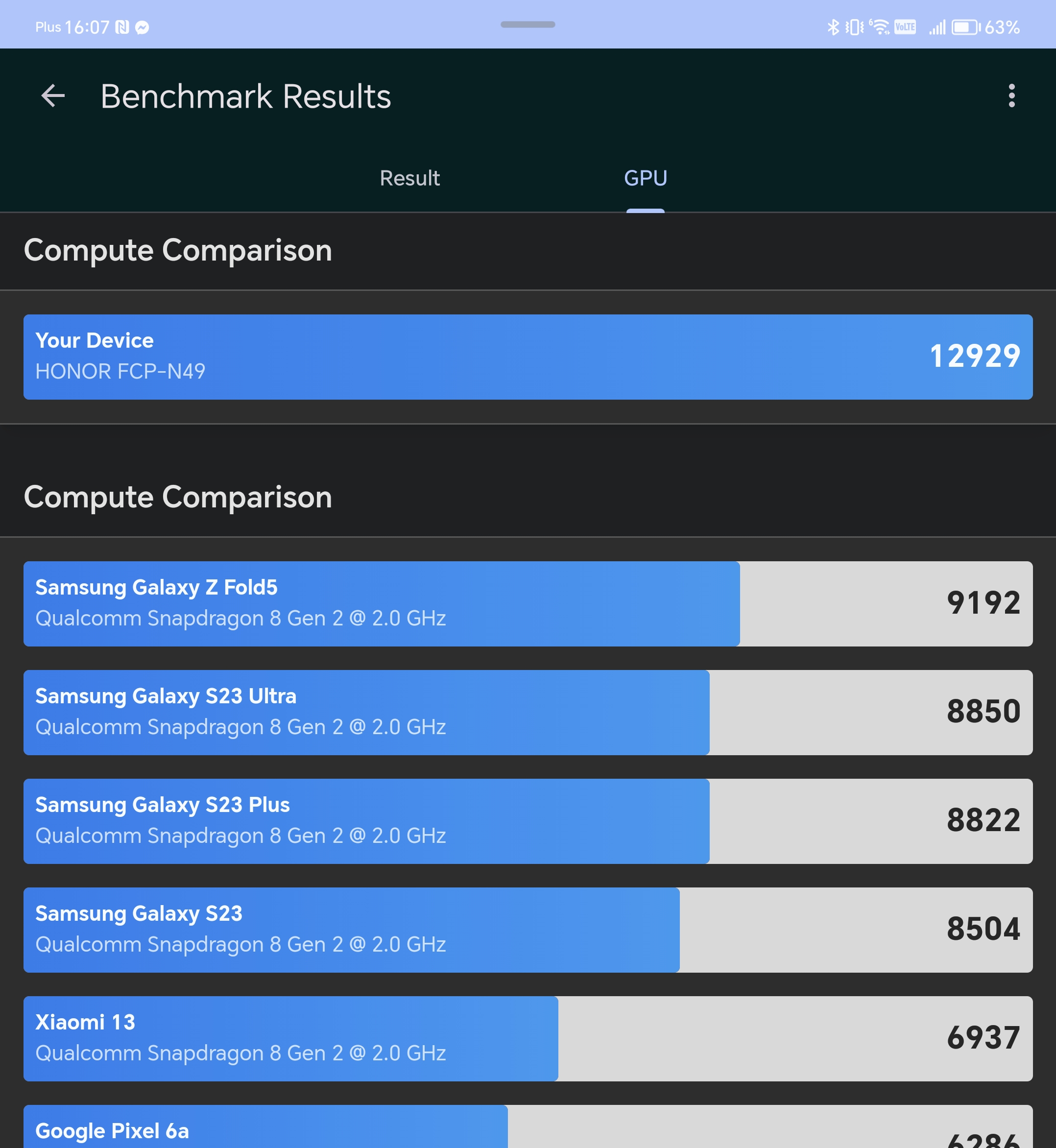Tap the VoLTE status icon

point(905,27)
